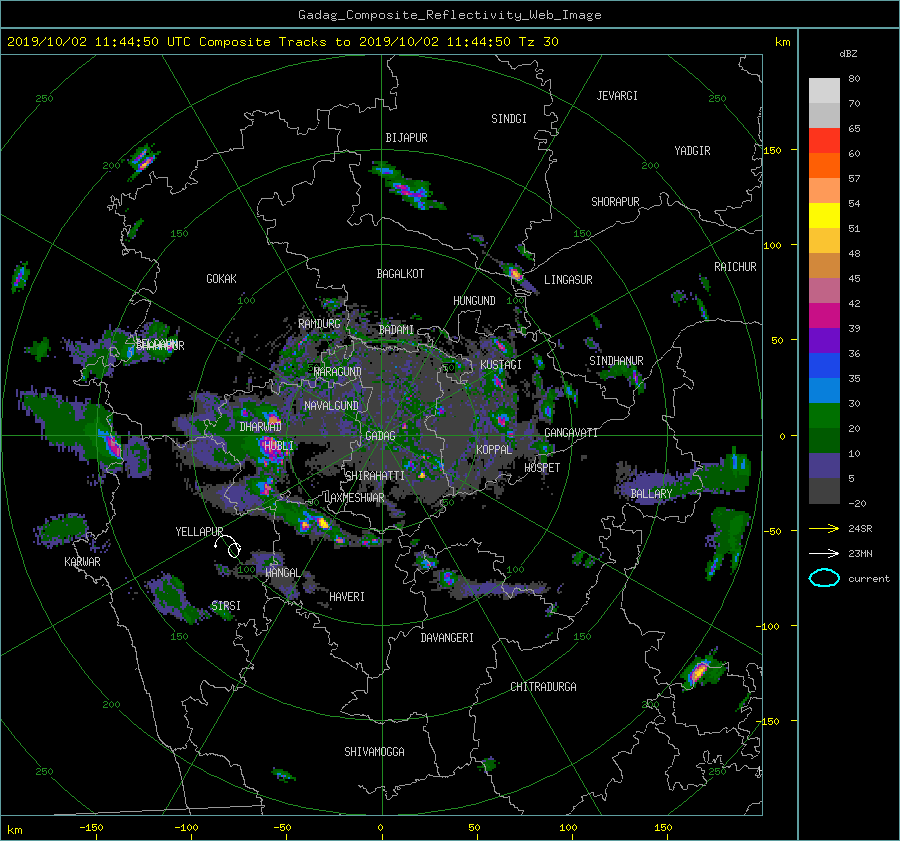
Task: Click the SHIVAMOGGA city label
Action: point(374,752)
